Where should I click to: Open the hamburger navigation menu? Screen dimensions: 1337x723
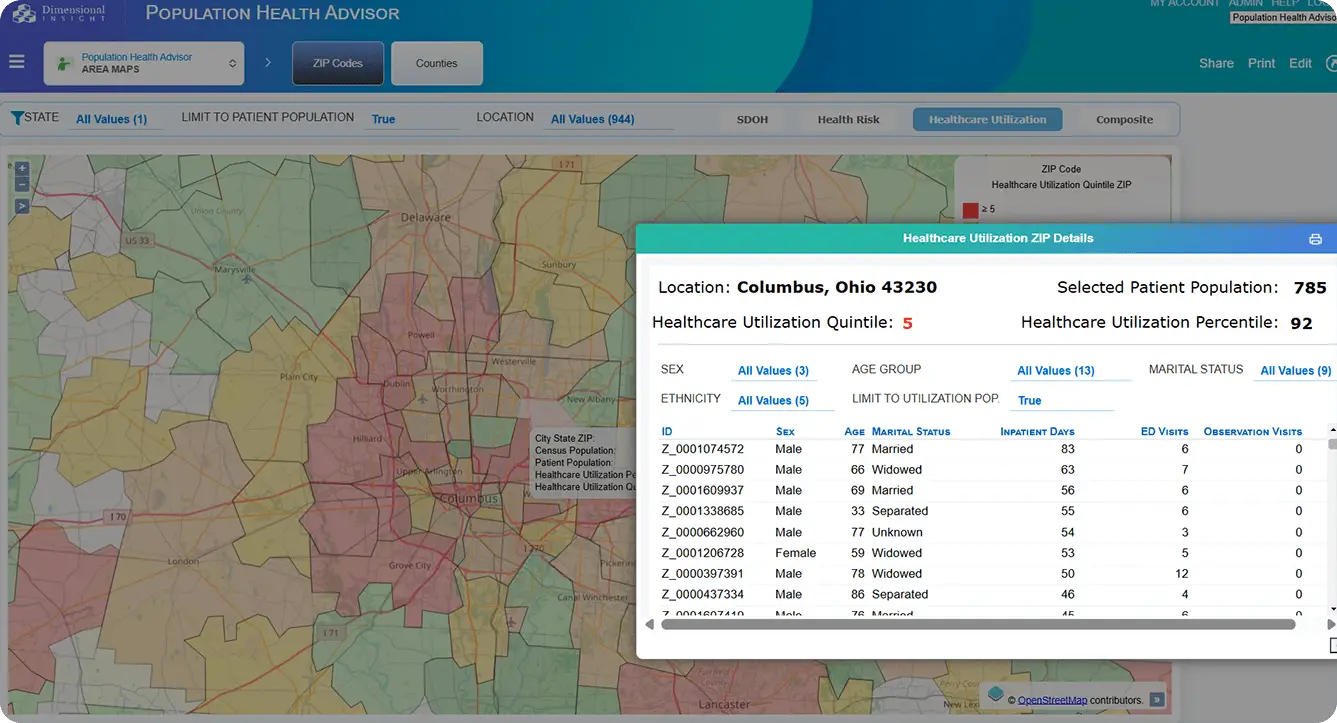(16, 62)
